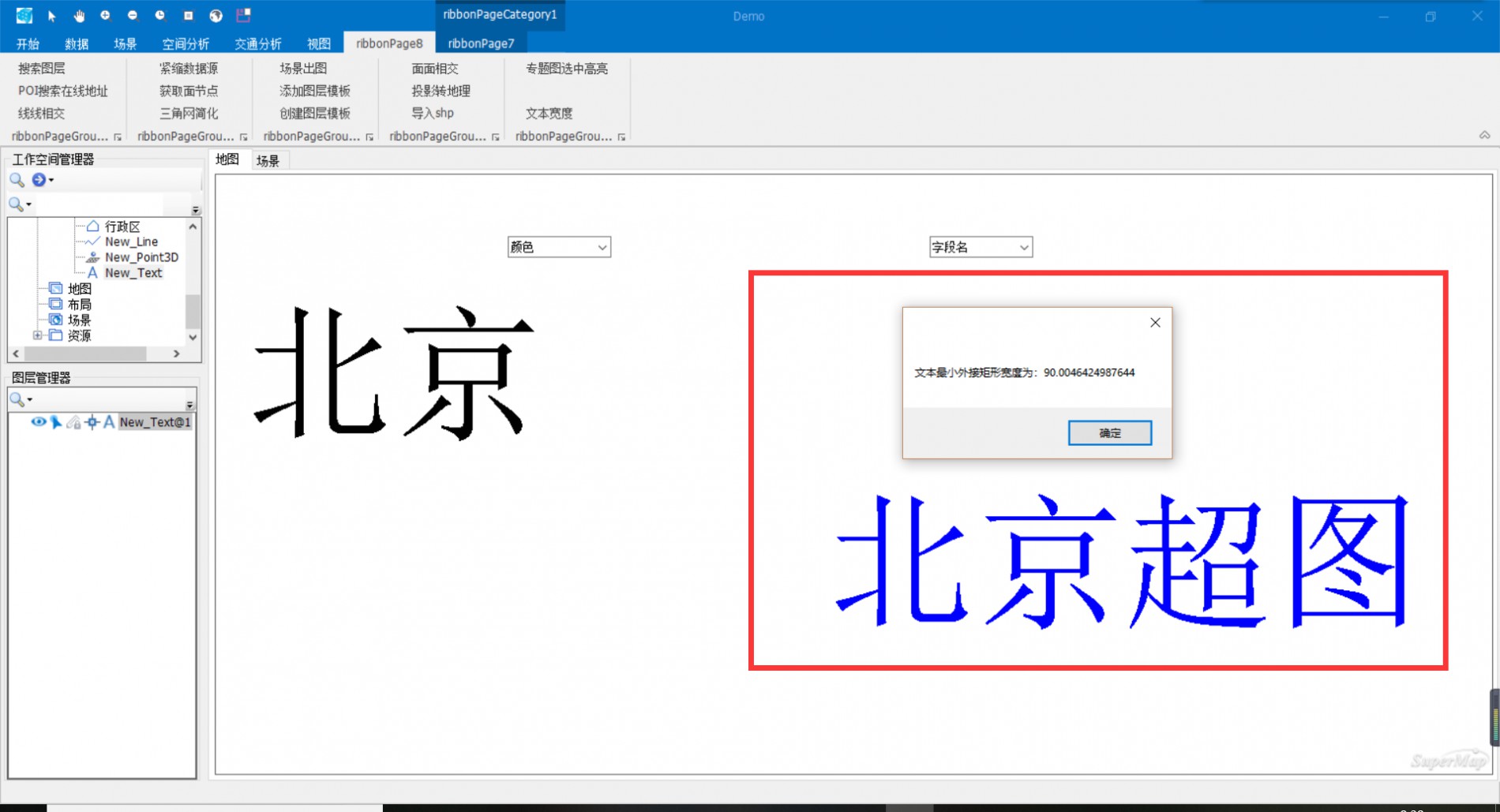Image resolution: width=1500 pixels, height=812 pixels.
Task: Choose the zoom out magnifier tool
Action: tap(133, 16)
